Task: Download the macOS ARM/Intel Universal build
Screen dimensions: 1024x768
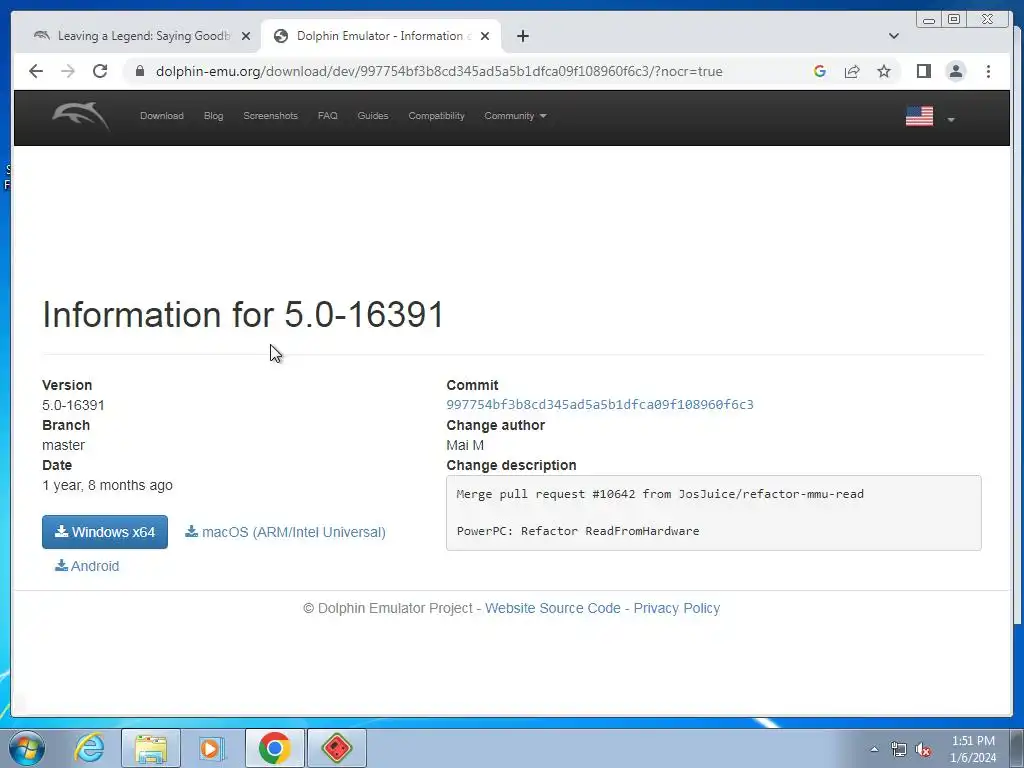Action: coord(285,532)
